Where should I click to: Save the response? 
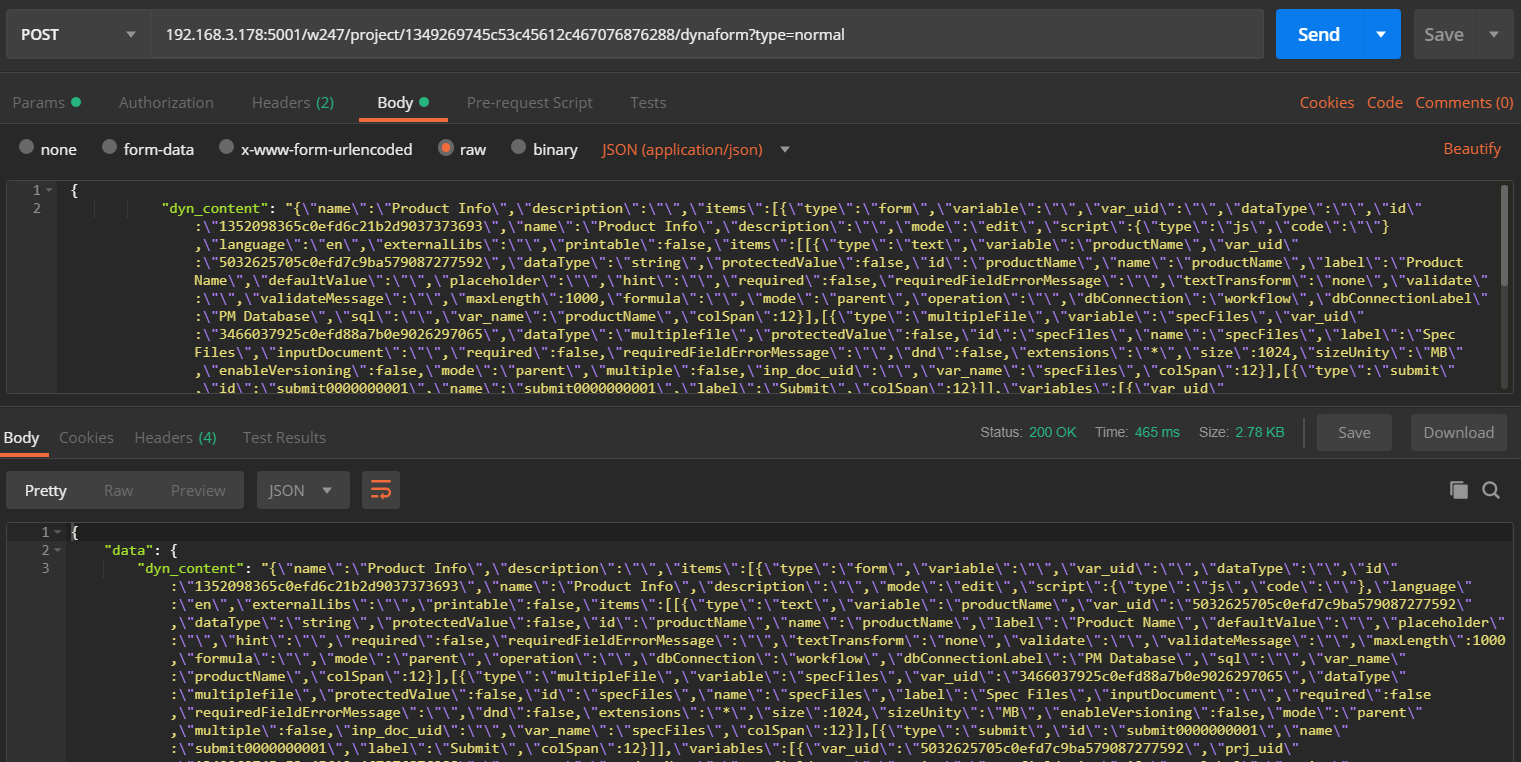pyautogui.click(x=1354, y=432)
